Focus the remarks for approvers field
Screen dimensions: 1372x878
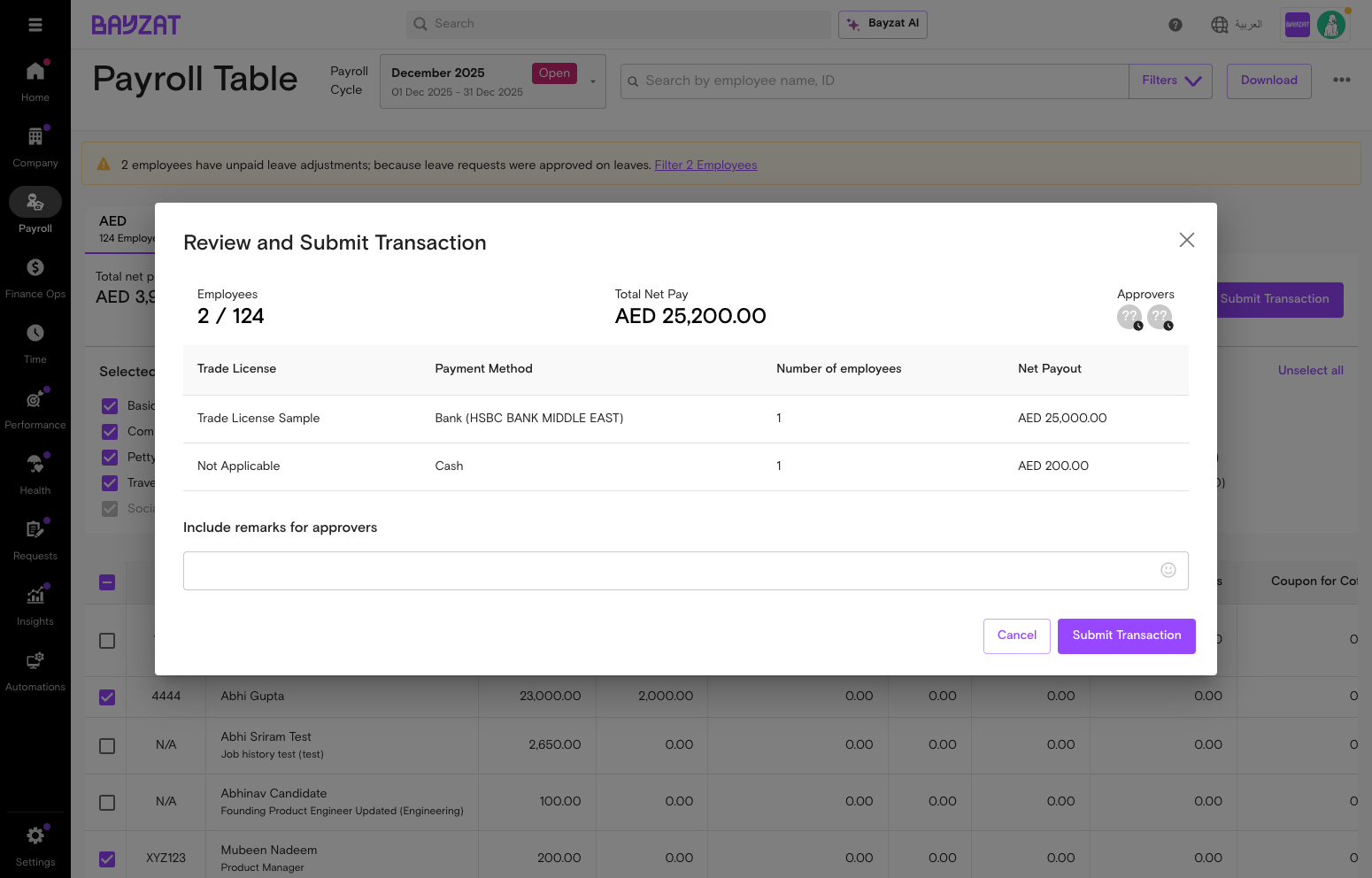pyautogui.click(x=686, y=571)
